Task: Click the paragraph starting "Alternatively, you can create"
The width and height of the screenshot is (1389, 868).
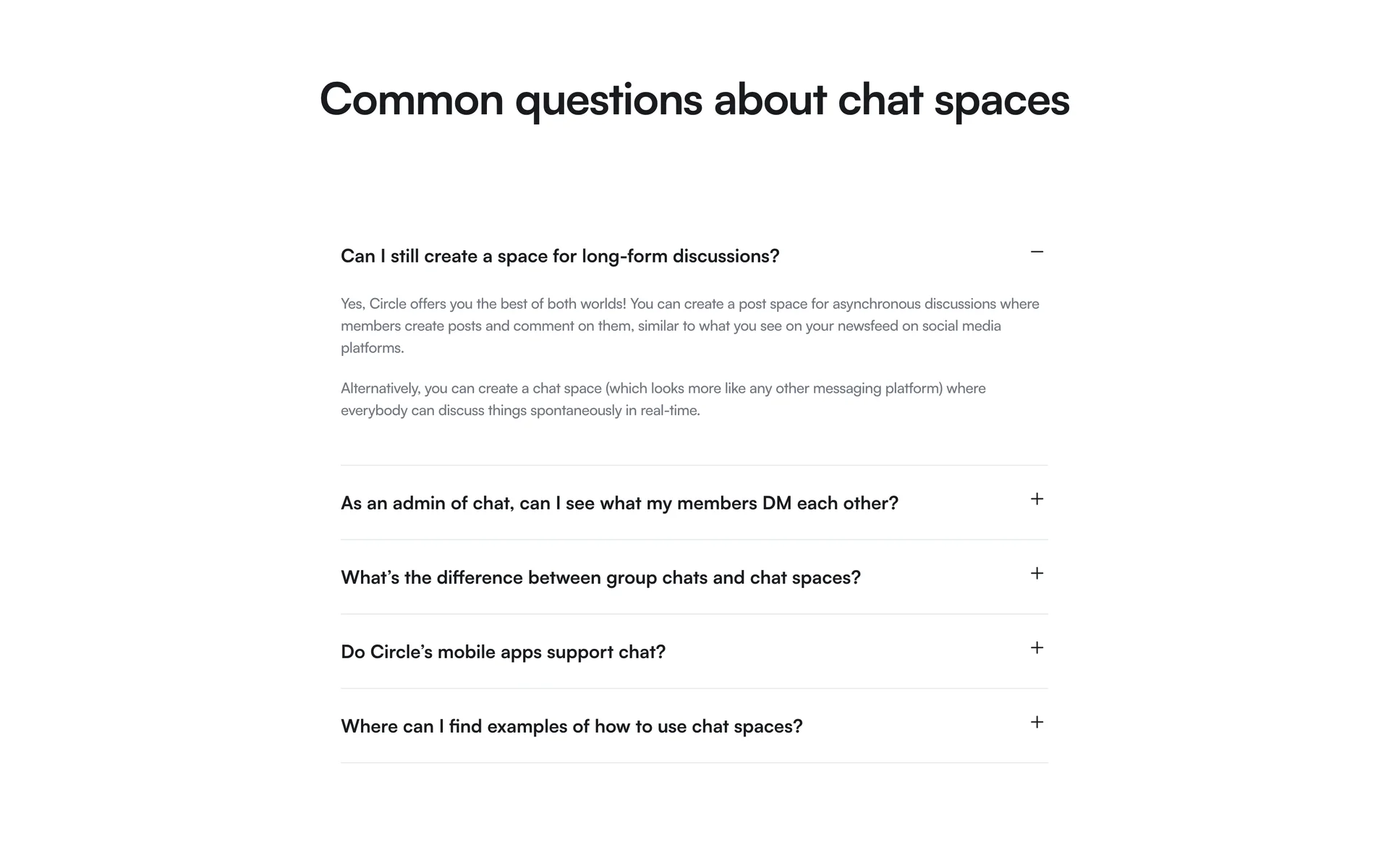Action: [663, 399]
